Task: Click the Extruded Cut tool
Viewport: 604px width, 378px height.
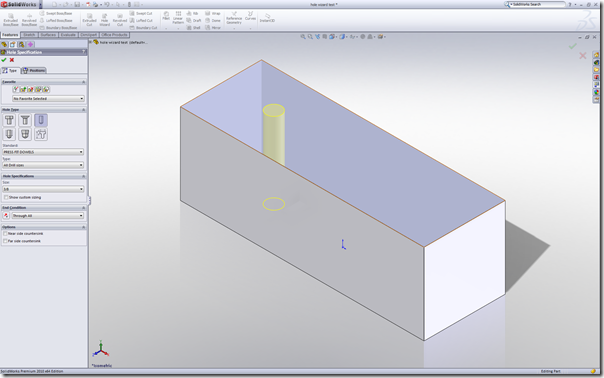Action: pos(89,20)
